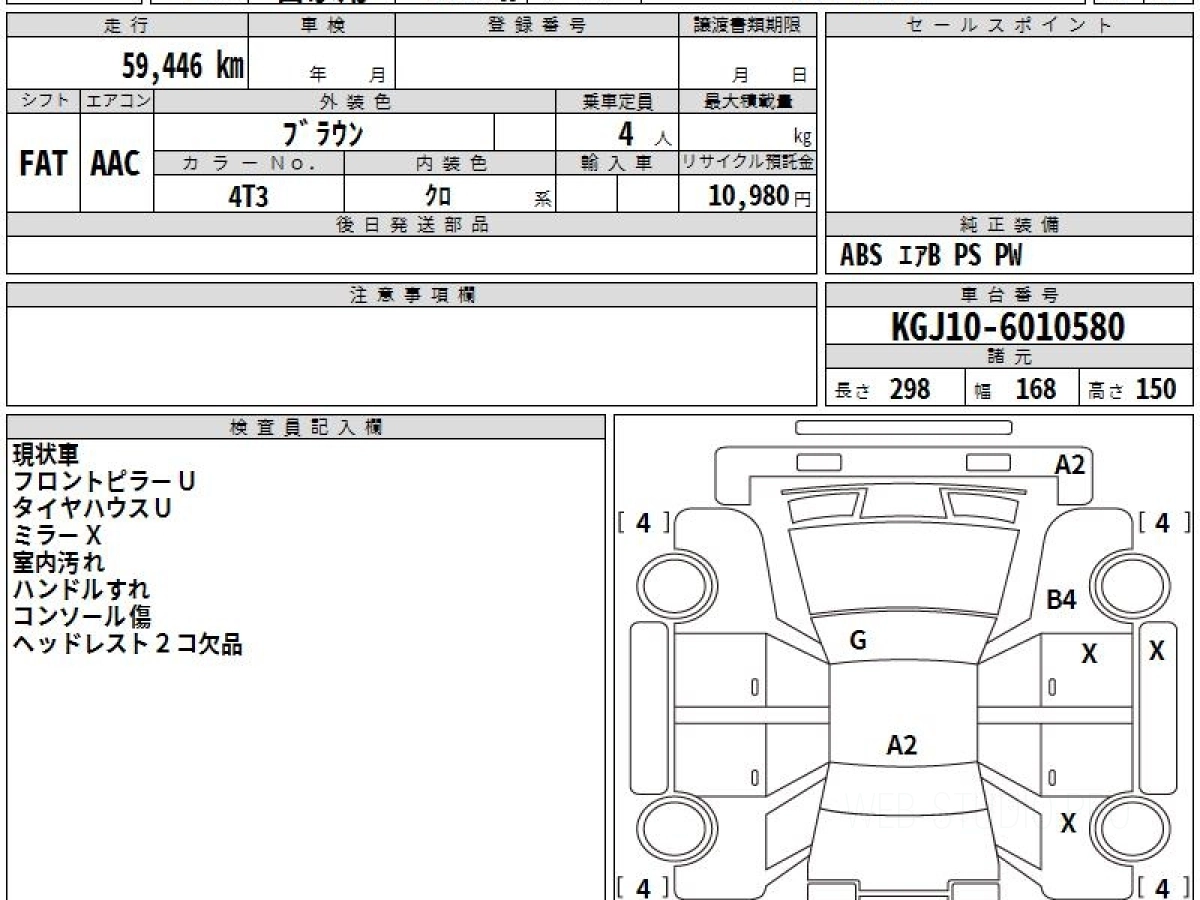Select the 室内汚れ note line
Viewport: 1200px width, 900px height.
coord(58,563)
